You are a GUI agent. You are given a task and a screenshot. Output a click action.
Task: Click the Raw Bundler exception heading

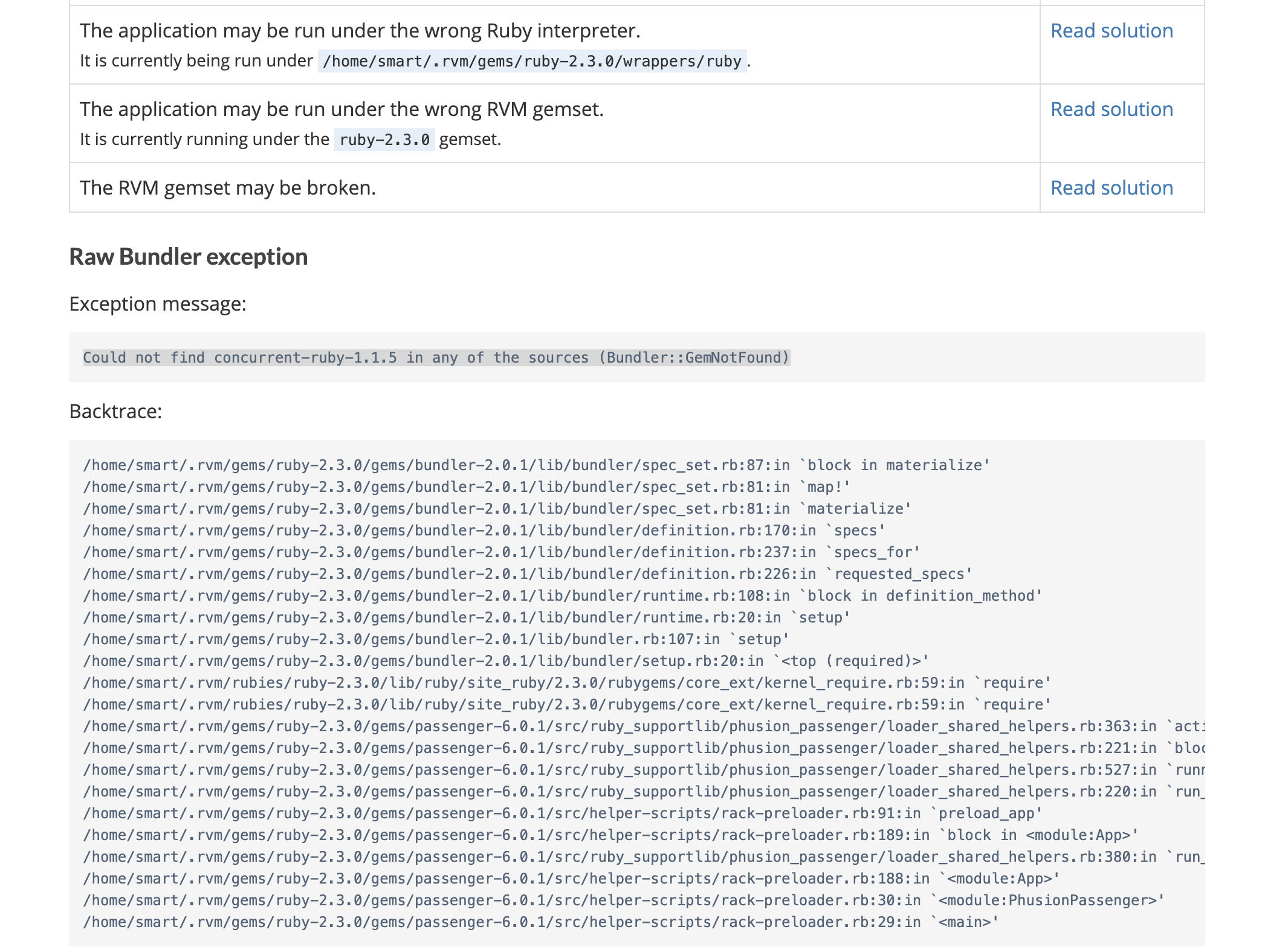pyautogui.click(x=188, y=256)
